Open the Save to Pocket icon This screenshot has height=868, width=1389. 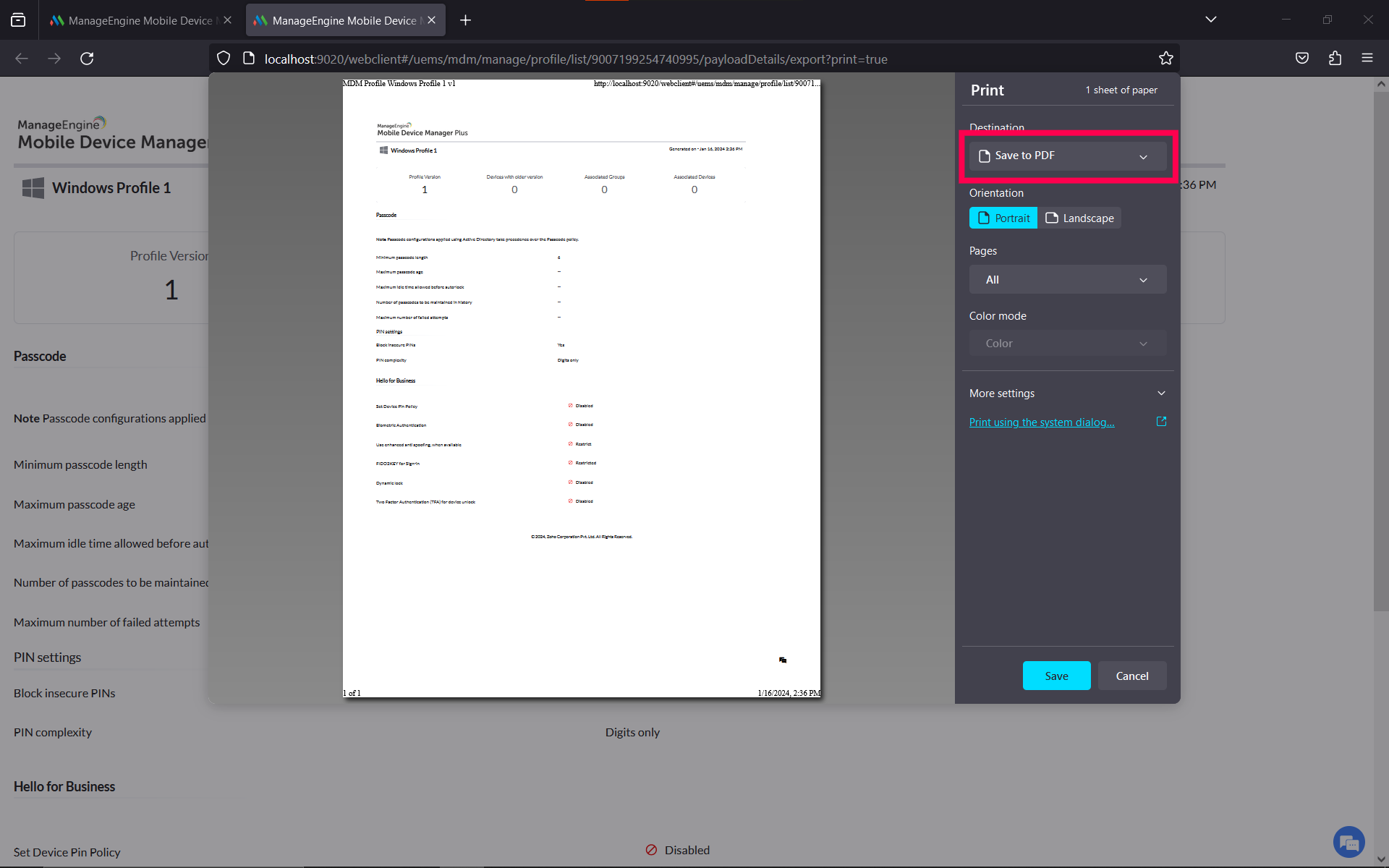click(1302, 59)
